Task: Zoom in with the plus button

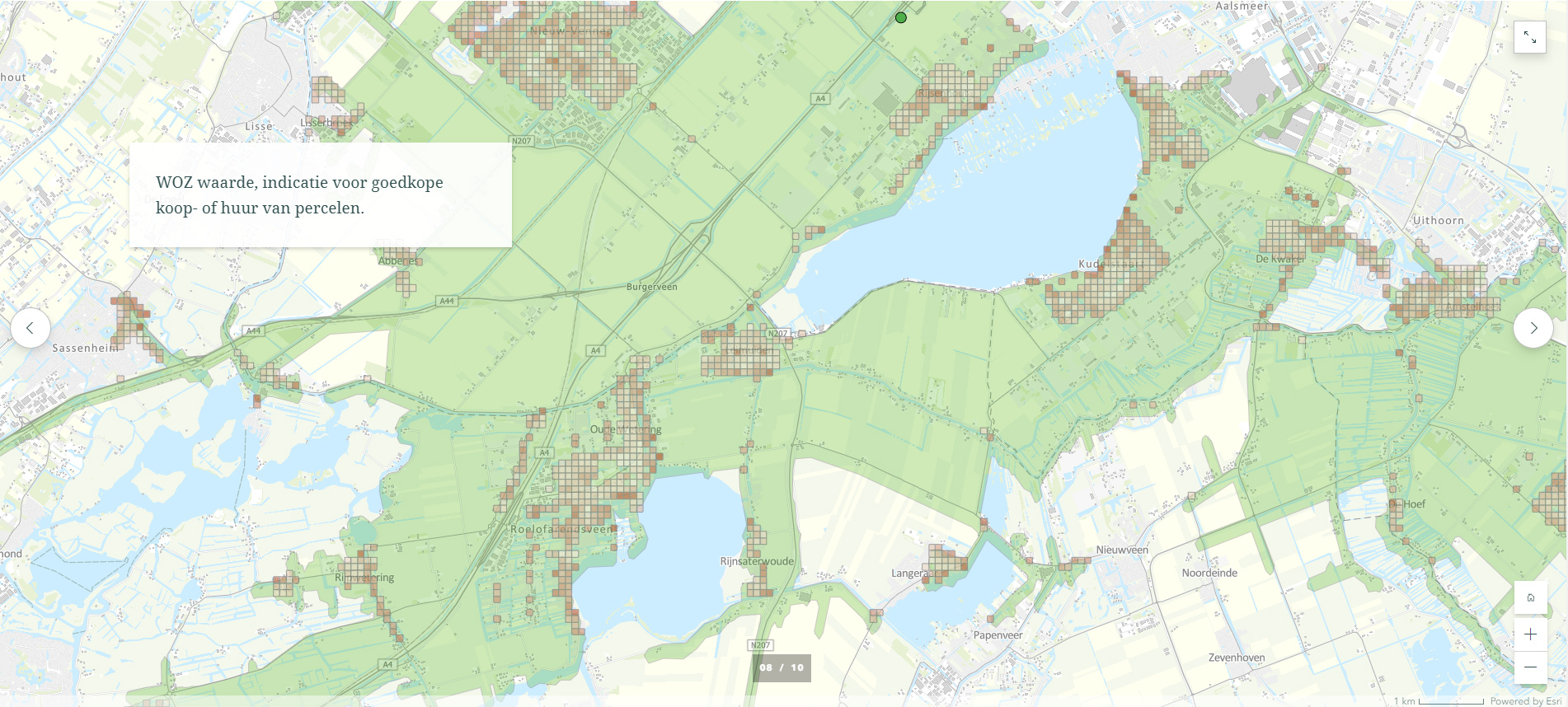Action: point(1530,634)
